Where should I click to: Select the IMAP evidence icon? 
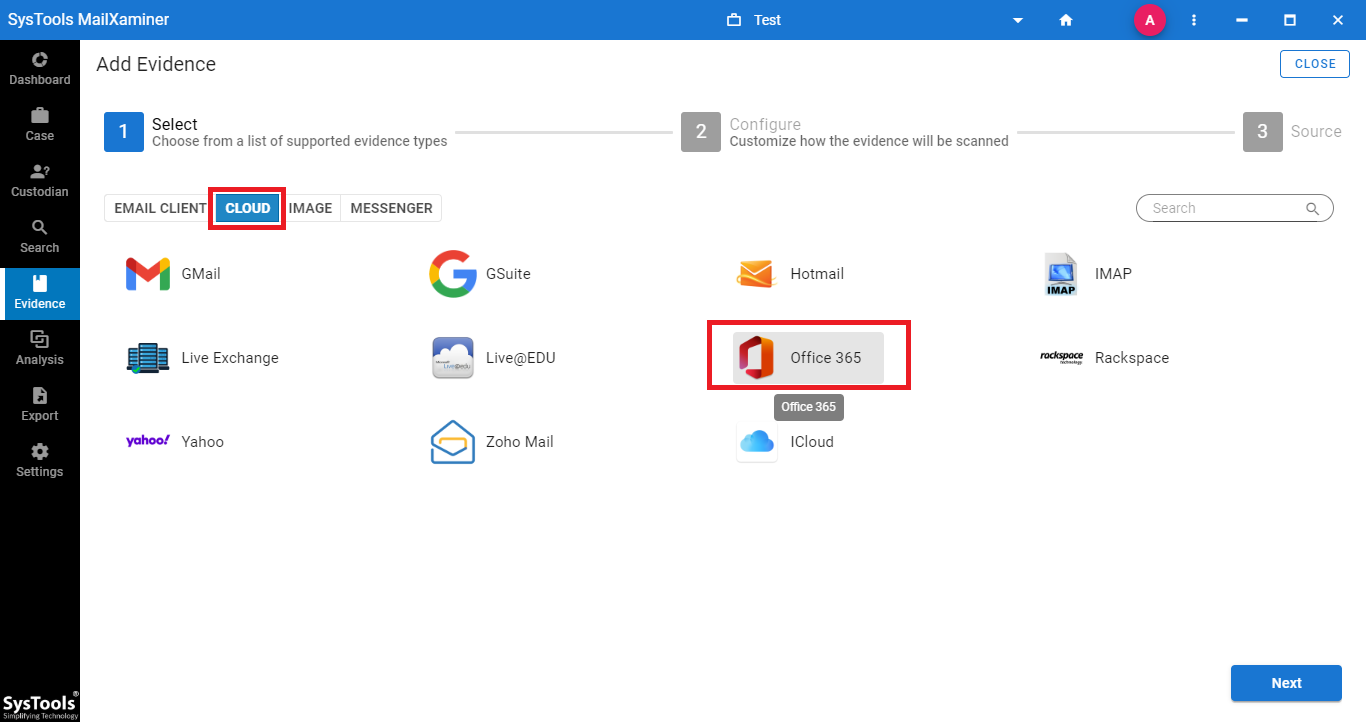point(1061,274)
